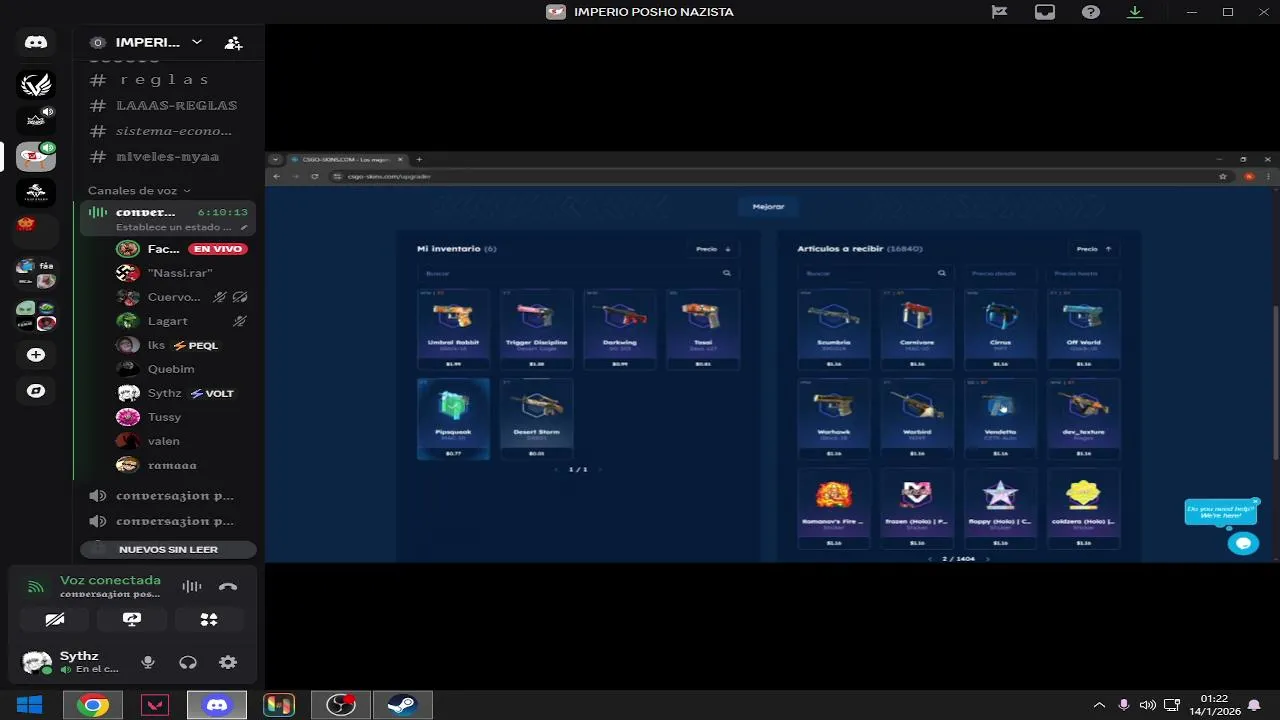The image size is (1280, 720).
Task: Open system volume control in tray
Action: (x=1147, y=705)
